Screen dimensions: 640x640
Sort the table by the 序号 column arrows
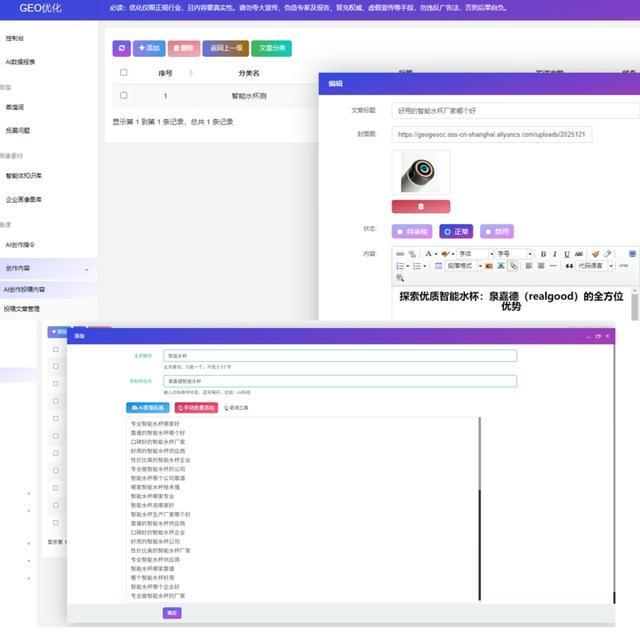(191, 73)
